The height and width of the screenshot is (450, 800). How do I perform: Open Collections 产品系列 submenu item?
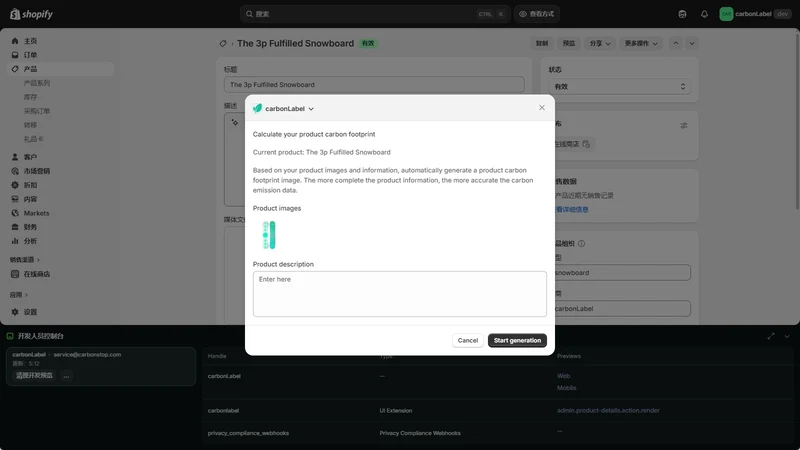37,83
